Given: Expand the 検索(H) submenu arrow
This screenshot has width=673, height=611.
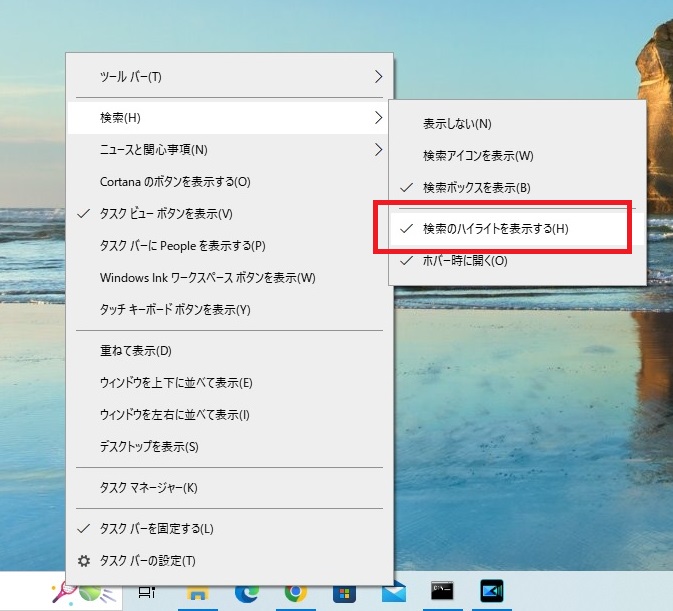Looking at the screenshot, I should pyautogui.click(x=378, y=117).
